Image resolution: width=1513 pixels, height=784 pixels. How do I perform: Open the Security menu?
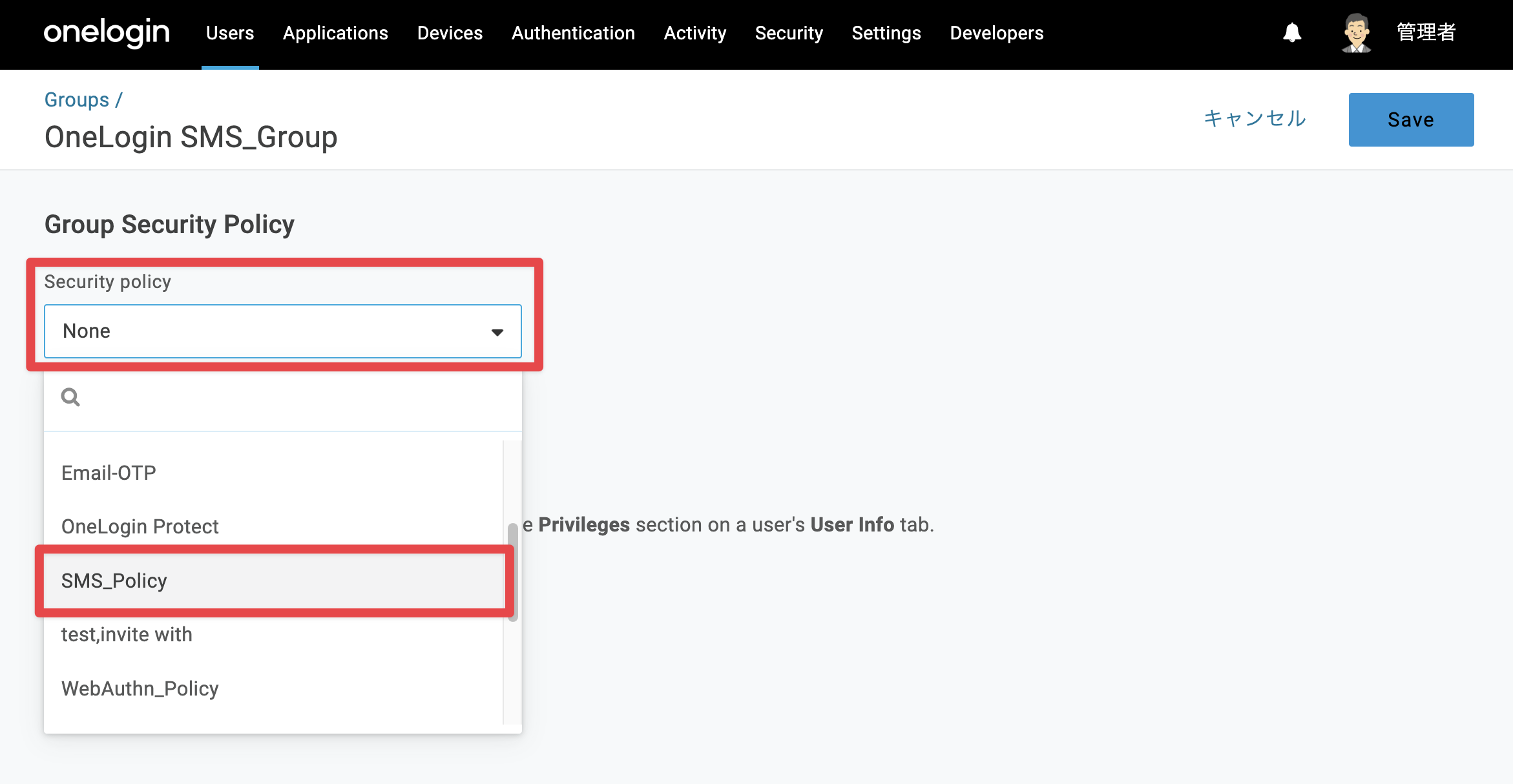point(789,33)
